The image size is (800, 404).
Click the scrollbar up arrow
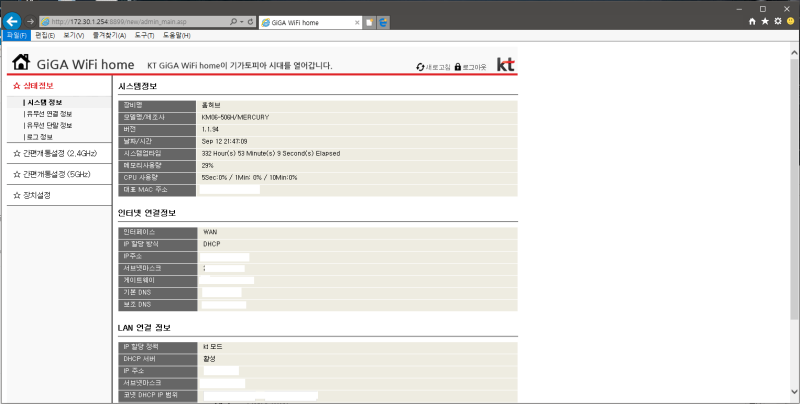[794, 53]
